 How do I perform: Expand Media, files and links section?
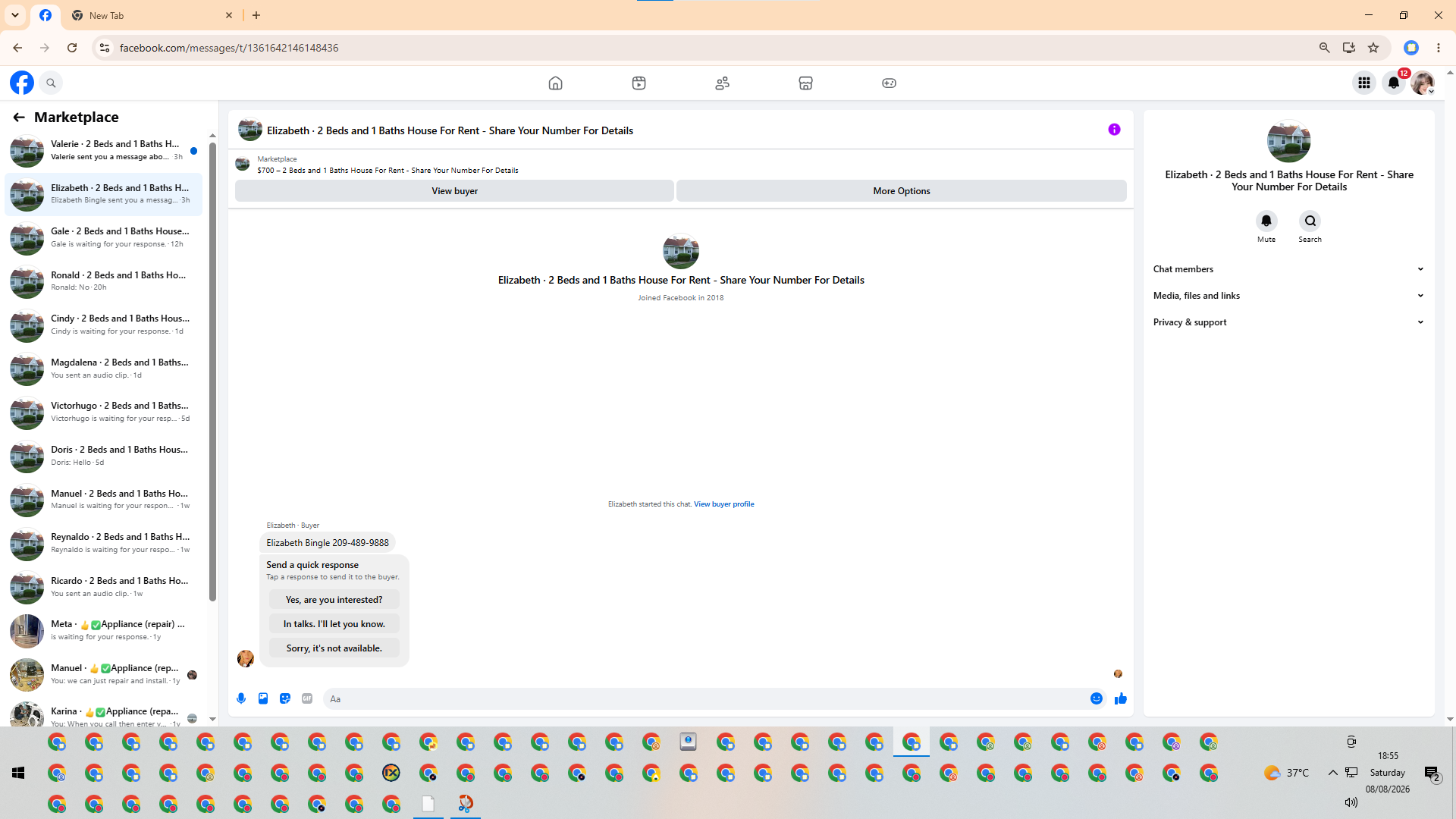[x=1288, y=296]
